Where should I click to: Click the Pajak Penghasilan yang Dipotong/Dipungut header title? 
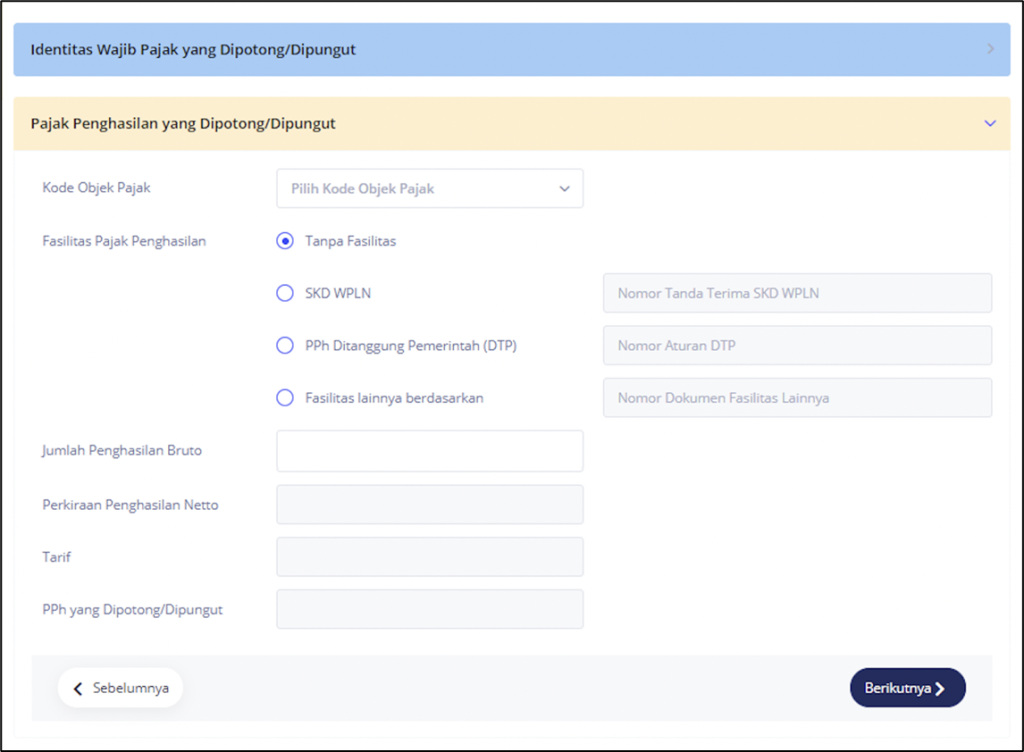pos(183,124)
